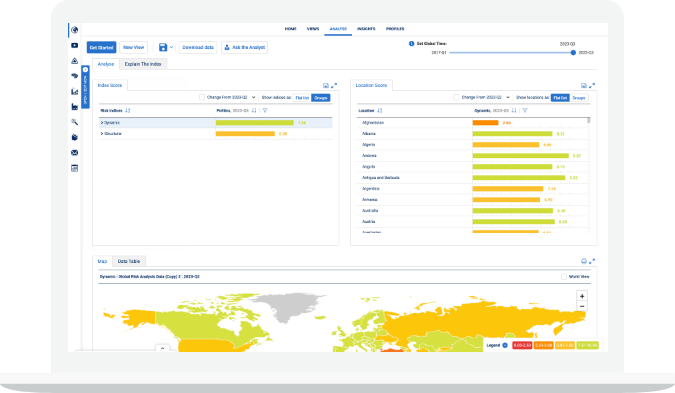Screen dimensions: 675x393
Task: Click the Download data button
Action: tap(198, 47)
